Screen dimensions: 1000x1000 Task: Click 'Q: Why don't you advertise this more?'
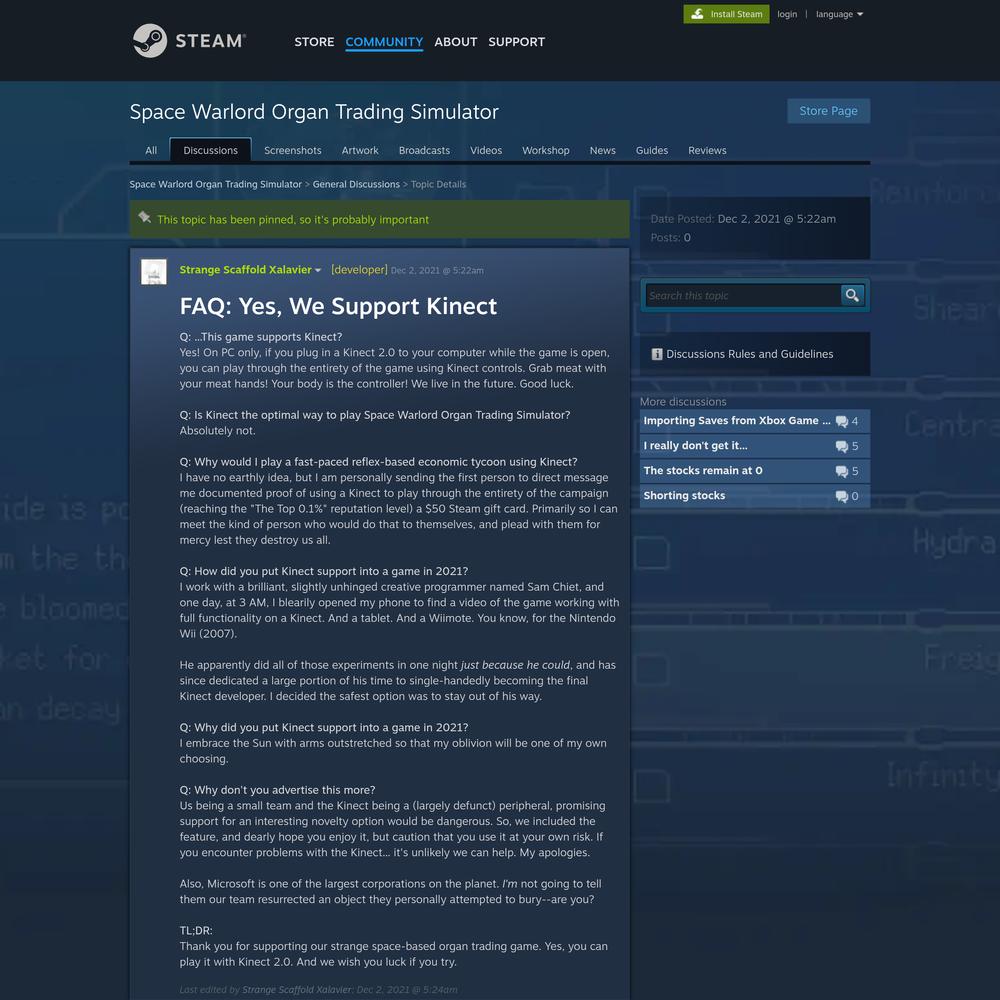pos(277,790)
